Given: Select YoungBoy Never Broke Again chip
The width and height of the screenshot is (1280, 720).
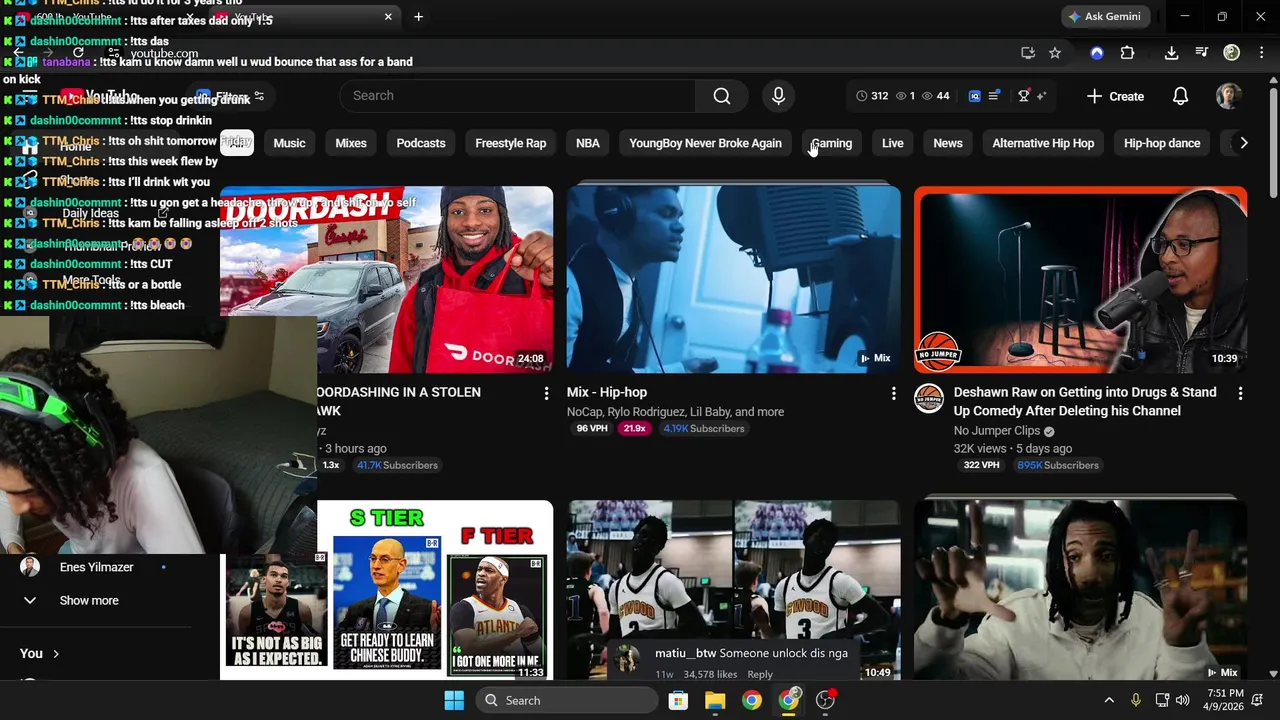Looking at the screenshot, I should [705, 143].
